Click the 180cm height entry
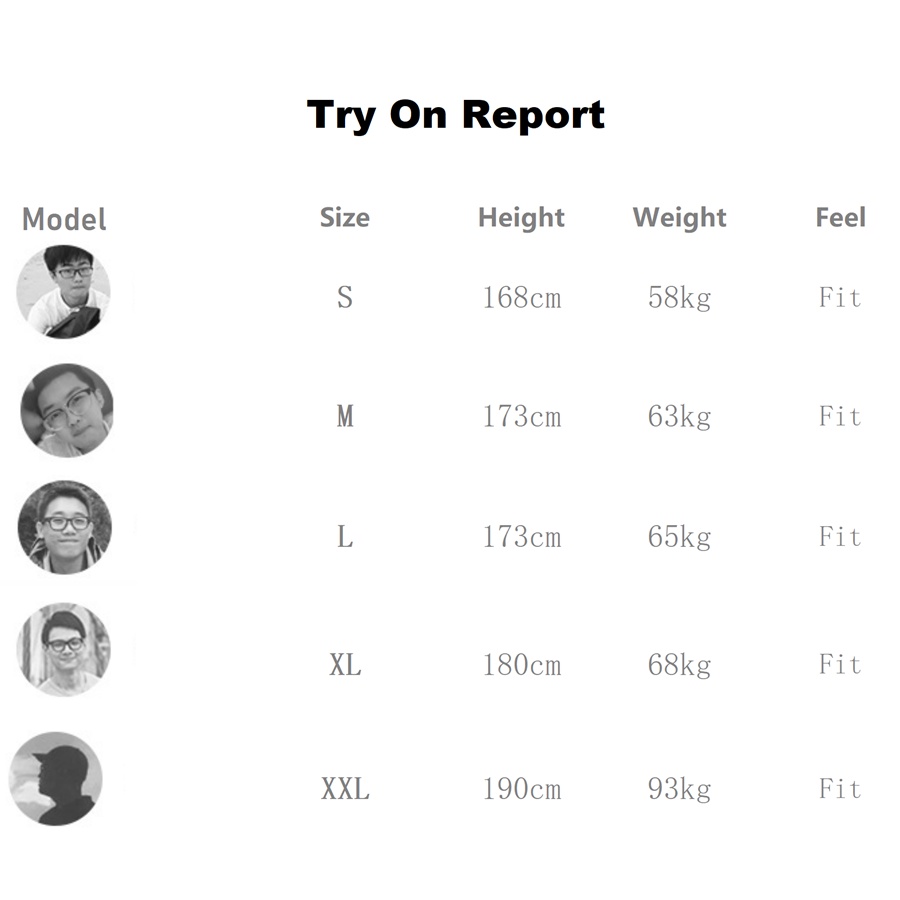This screenshot has width=900, height=900. [521, 664]
